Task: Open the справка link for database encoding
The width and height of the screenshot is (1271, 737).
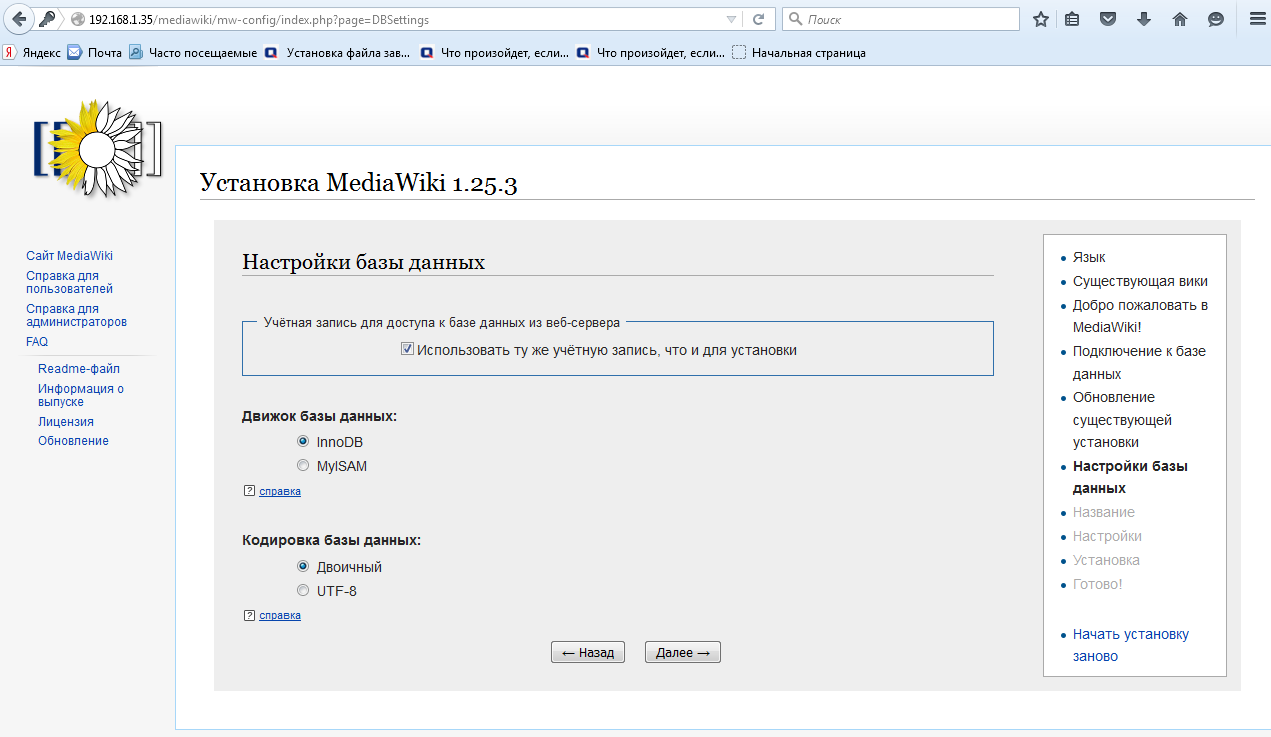Action: point(280,615)
